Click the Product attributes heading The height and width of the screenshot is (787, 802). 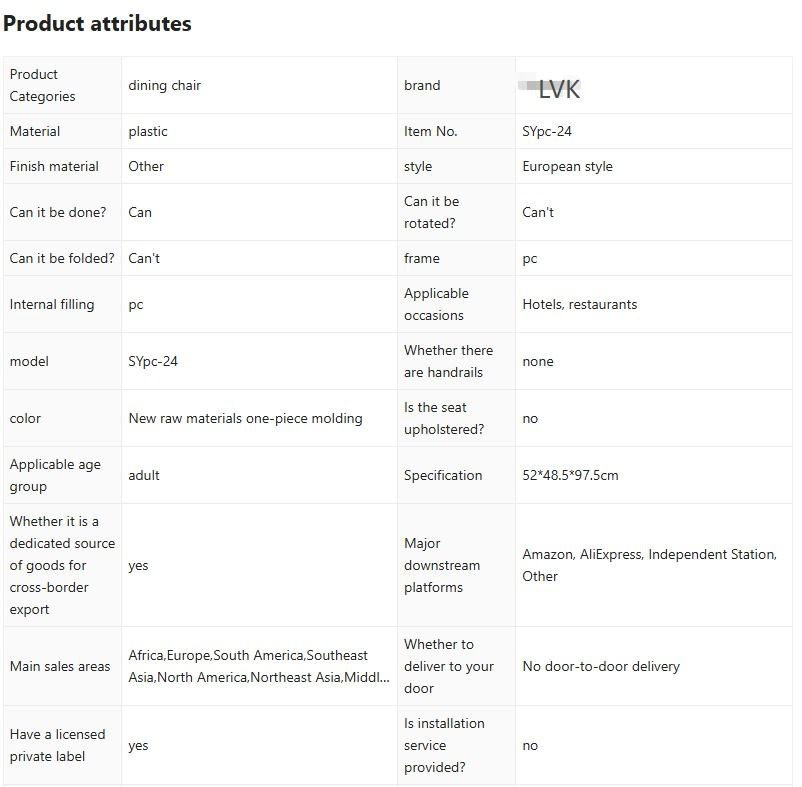pos(97,24)
